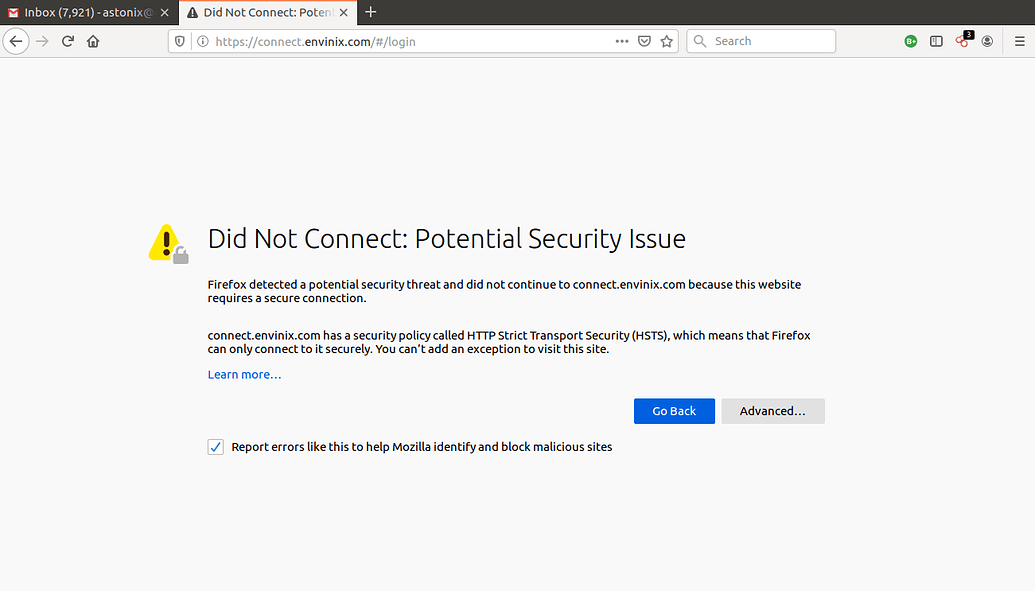Click the Home icon in the toolbar

click(x=93, y=41)
